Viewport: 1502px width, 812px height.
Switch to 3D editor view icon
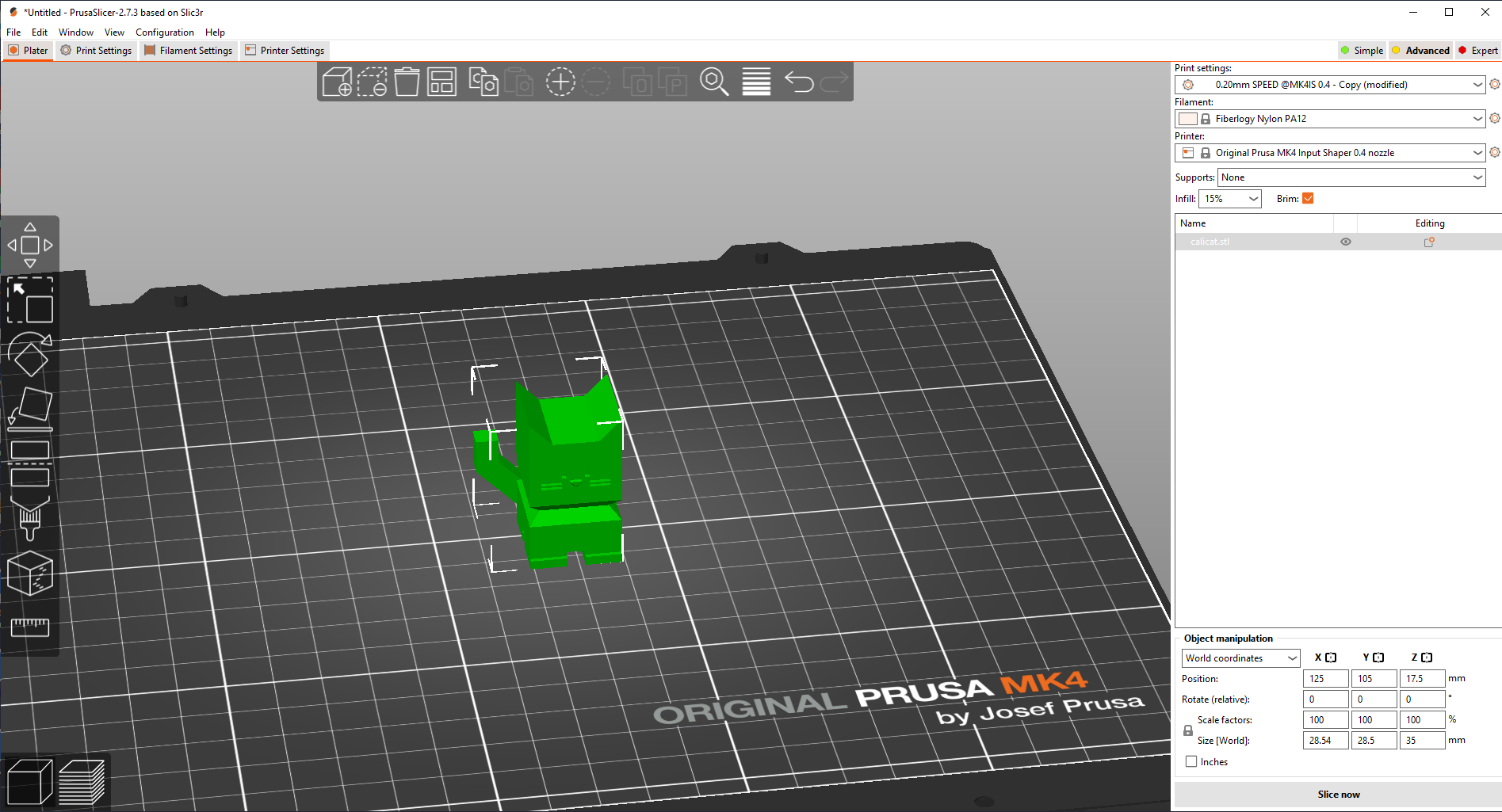tap(29, 782)
